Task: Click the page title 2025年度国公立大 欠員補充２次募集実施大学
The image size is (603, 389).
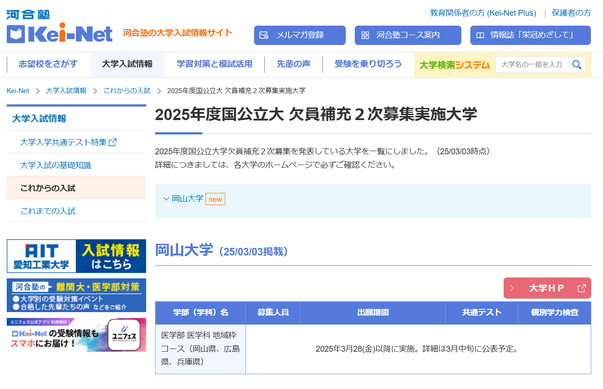Action: pyautogui.click(x=316, y=114)
